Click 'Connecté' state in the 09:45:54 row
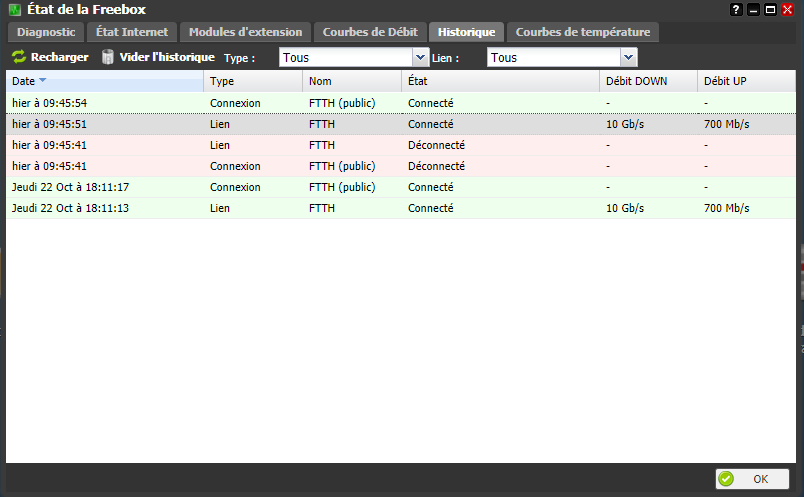This screenshot has width=804, height=497. click(x=431, y=103)
